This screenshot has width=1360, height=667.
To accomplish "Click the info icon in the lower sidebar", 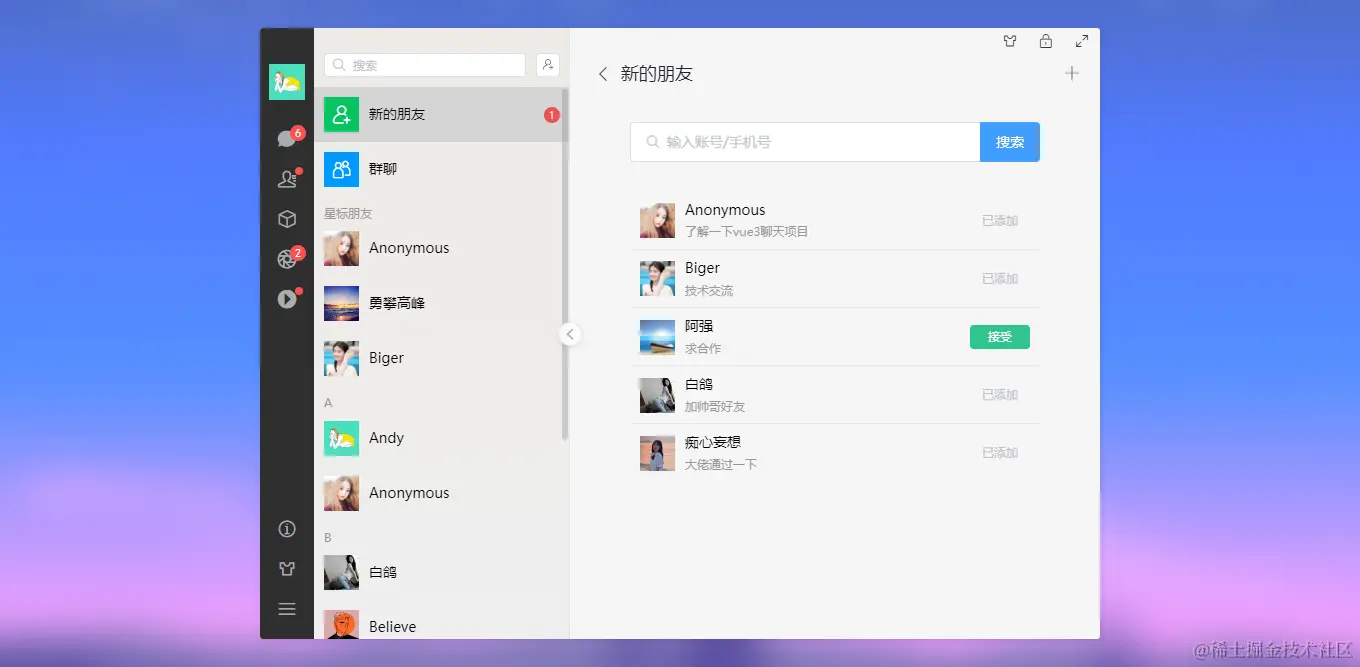I will coord(287,528).
